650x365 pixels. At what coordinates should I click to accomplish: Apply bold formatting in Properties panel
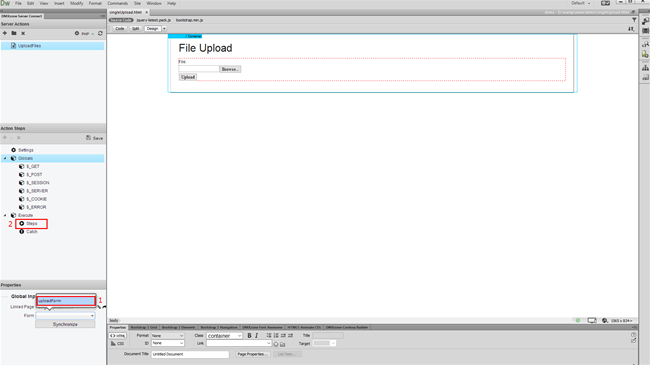pyautogui.click(x=250, y=336)
